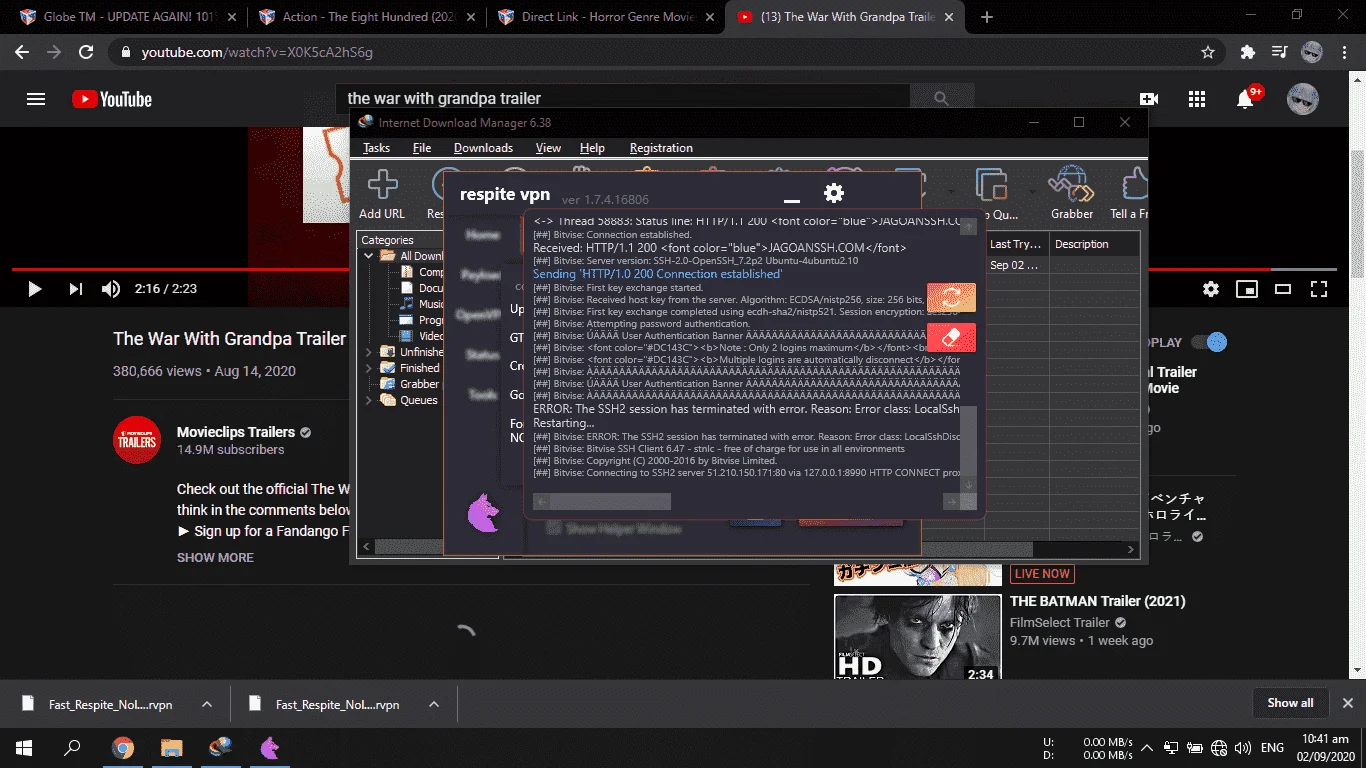Open the Help menu in IDM

tap(592, 148)
